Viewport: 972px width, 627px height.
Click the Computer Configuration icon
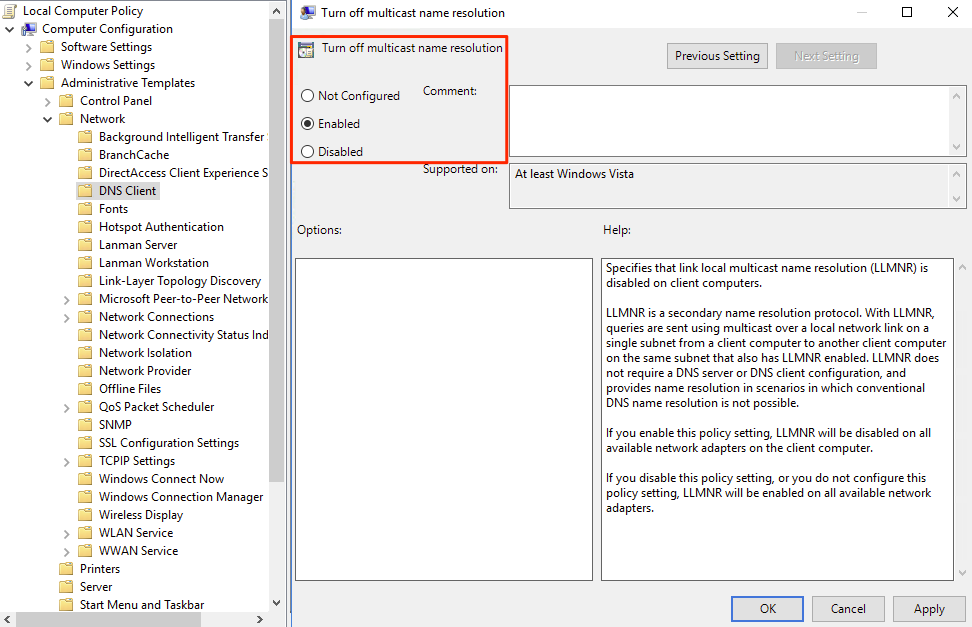click(30, 29)
